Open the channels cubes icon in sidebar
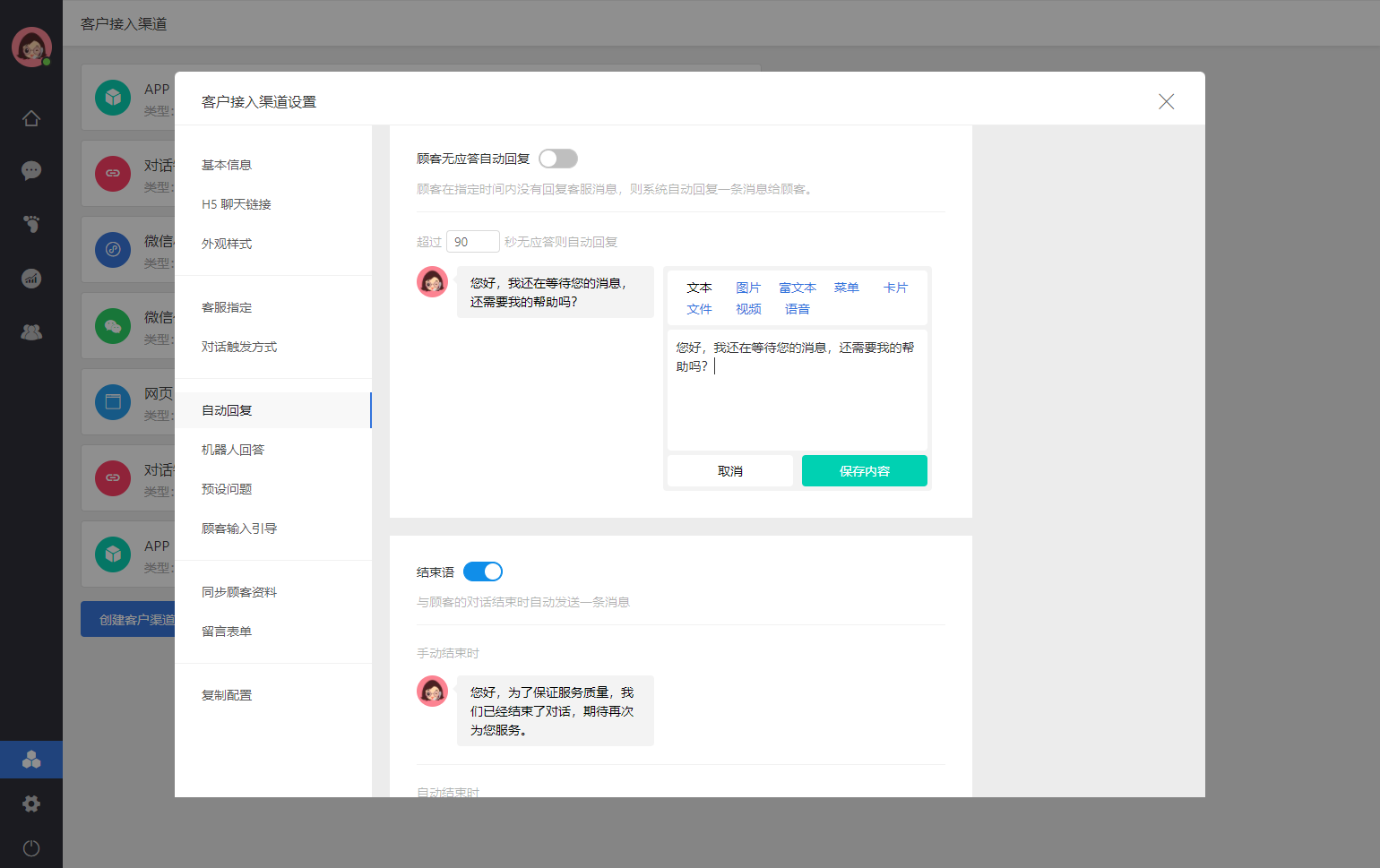The image size is (1380, 868). pyautogui.click(x=31, y=760)
